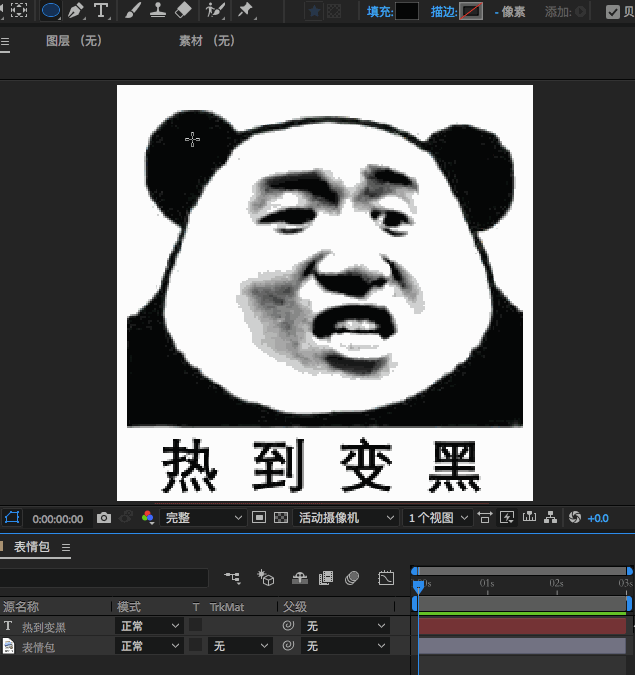Click the 源名称 column header
This screenshot has width=635, height=675.
pos(21,607)
